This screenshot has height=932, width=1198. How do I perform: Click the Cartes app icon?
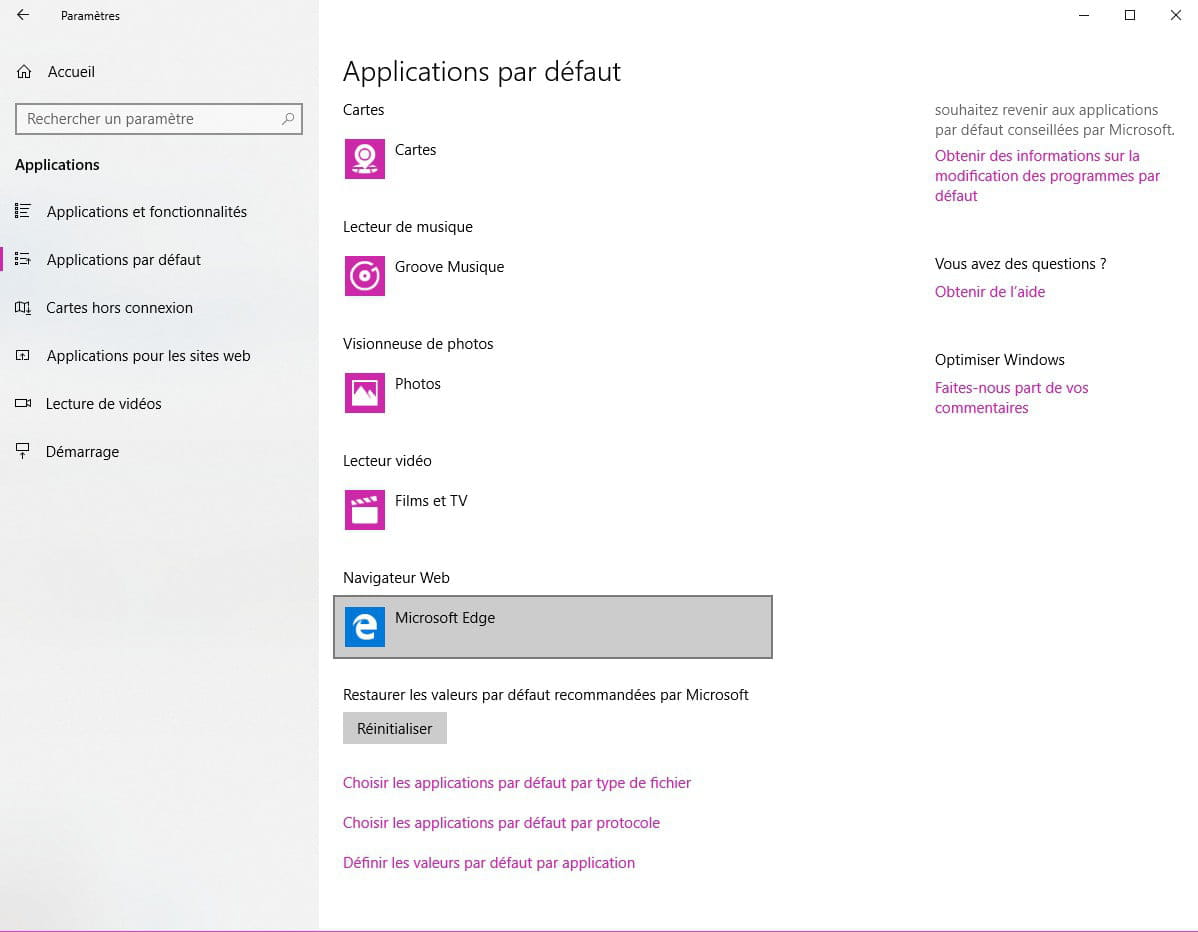364,159
